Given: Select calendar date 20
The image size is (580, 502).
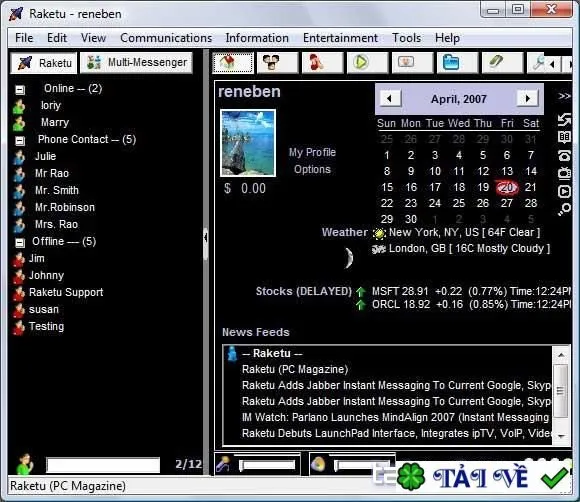Looking at the screenshot, I should 507,188.
